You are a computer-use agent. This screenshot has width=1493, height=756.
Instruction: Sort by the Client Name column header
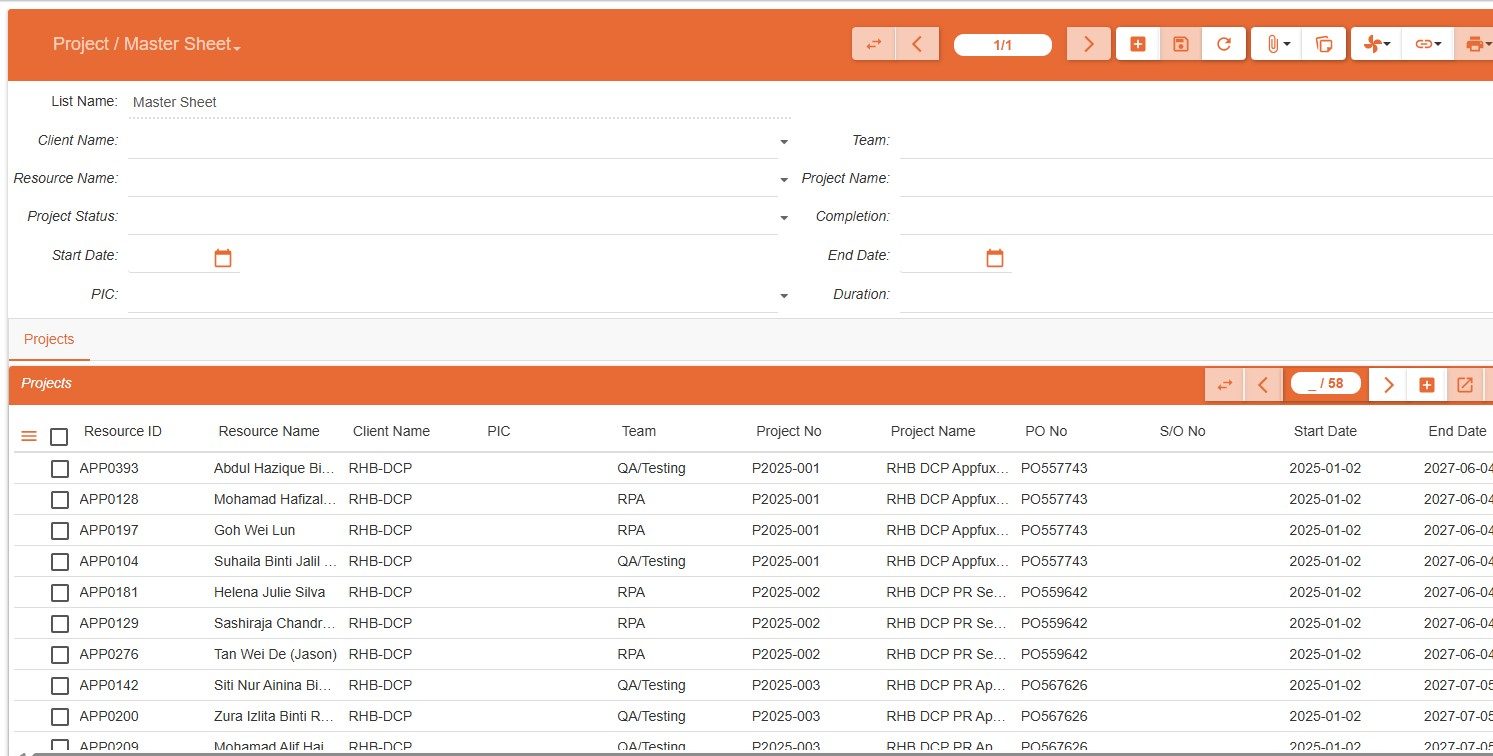coord(391,431)
